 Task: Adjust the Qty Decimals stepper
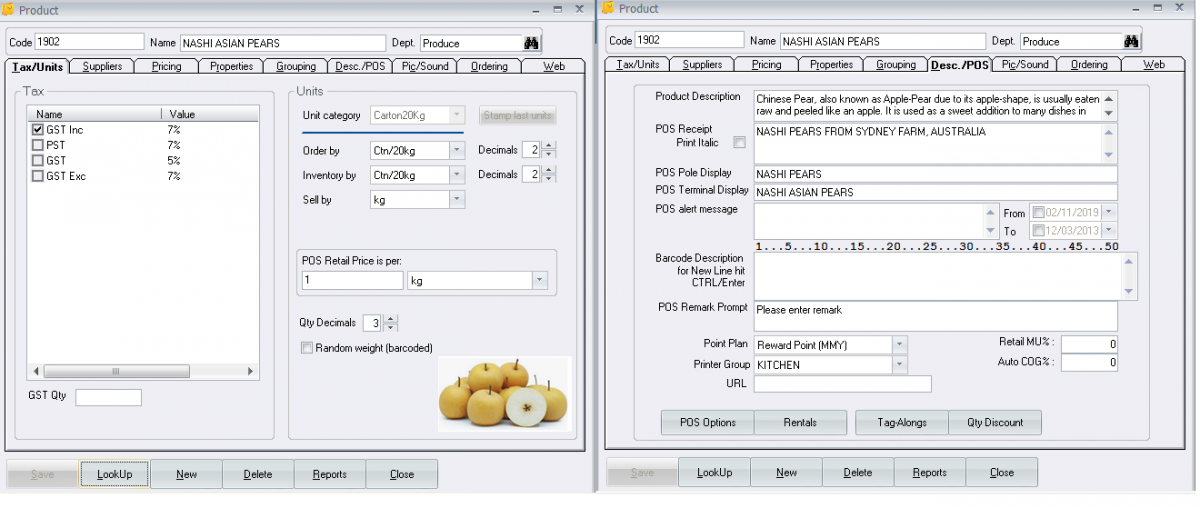(x=391, y=323)
